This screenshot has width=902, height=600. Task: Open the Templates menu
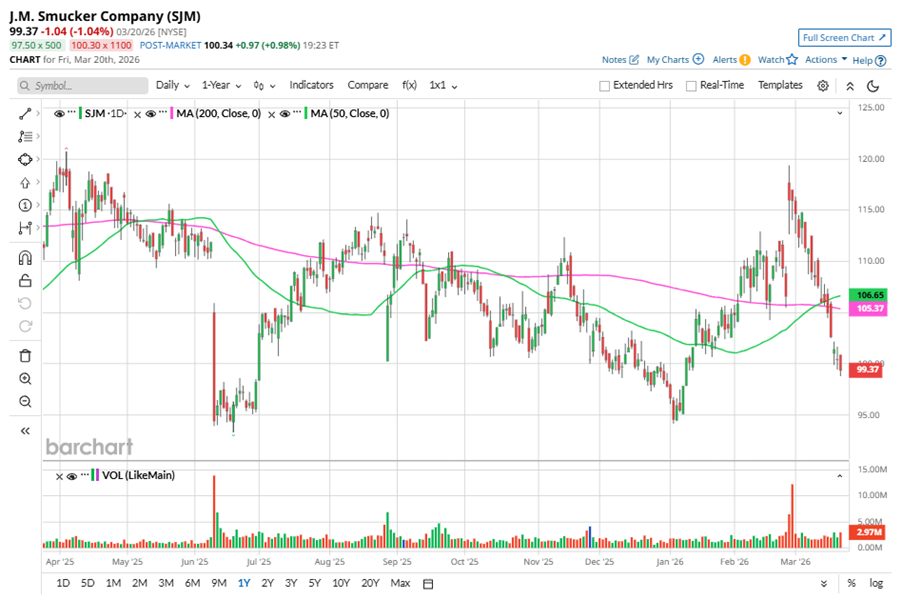tap(780, 85)
